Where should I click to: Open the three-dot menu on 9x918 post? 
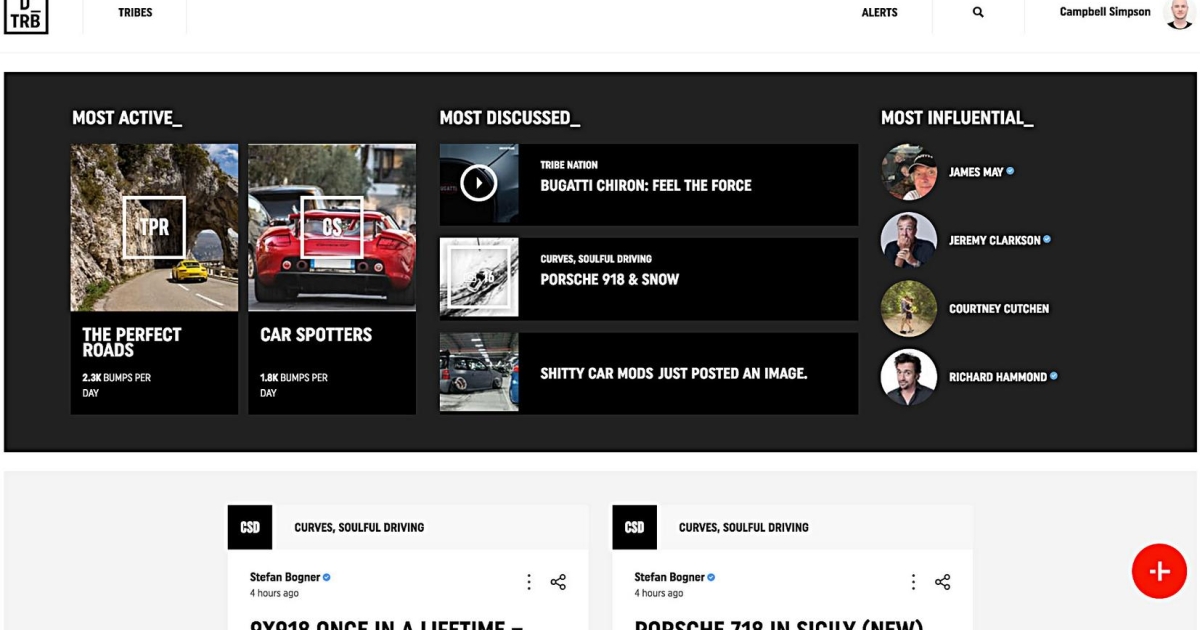click(x=529, y=582)
